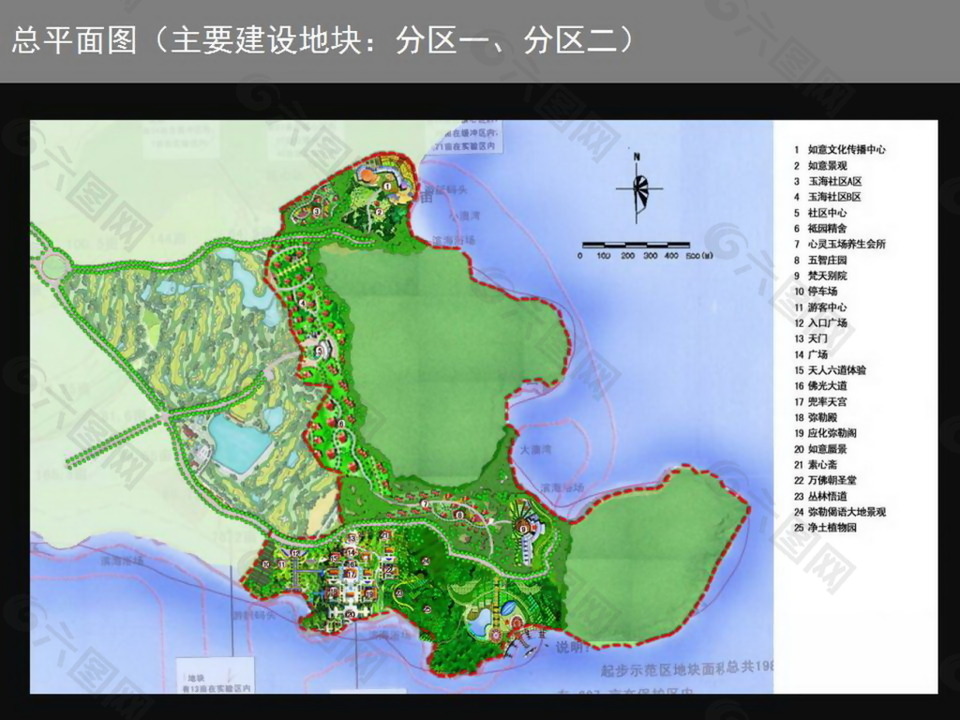This screenshot has height=720, width=960.
Task: Click the north compass arrow icon
Action: (639, 190)
